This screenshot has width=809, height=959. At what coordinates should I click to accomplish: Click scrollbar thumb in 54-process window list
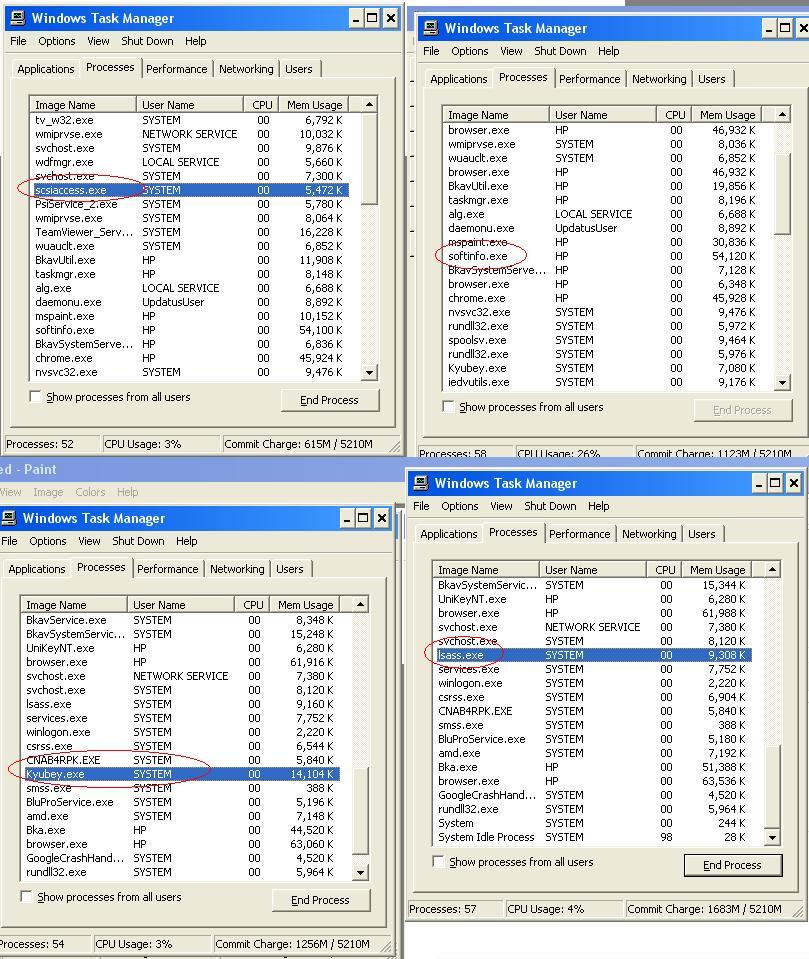point(360,812)
